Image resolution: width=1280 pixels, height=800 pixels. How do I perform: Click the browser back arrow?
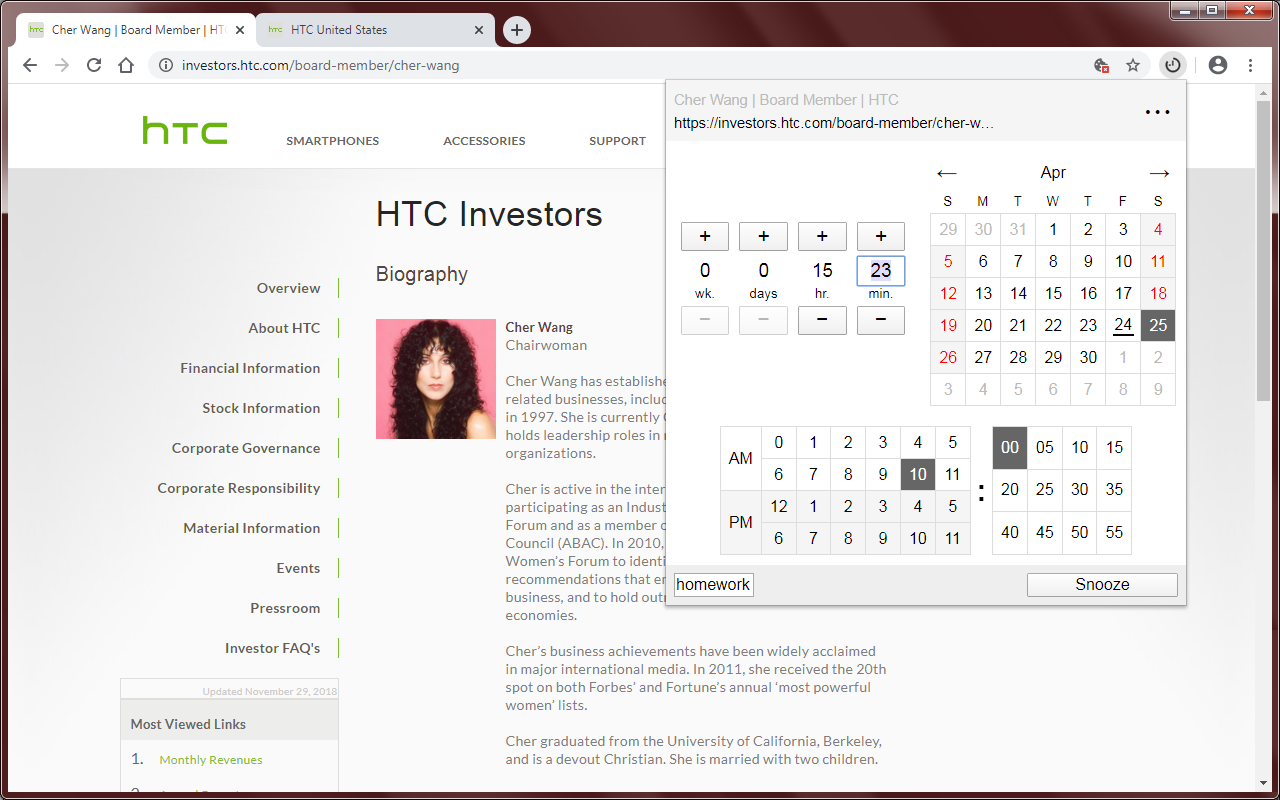click(30, 65)
